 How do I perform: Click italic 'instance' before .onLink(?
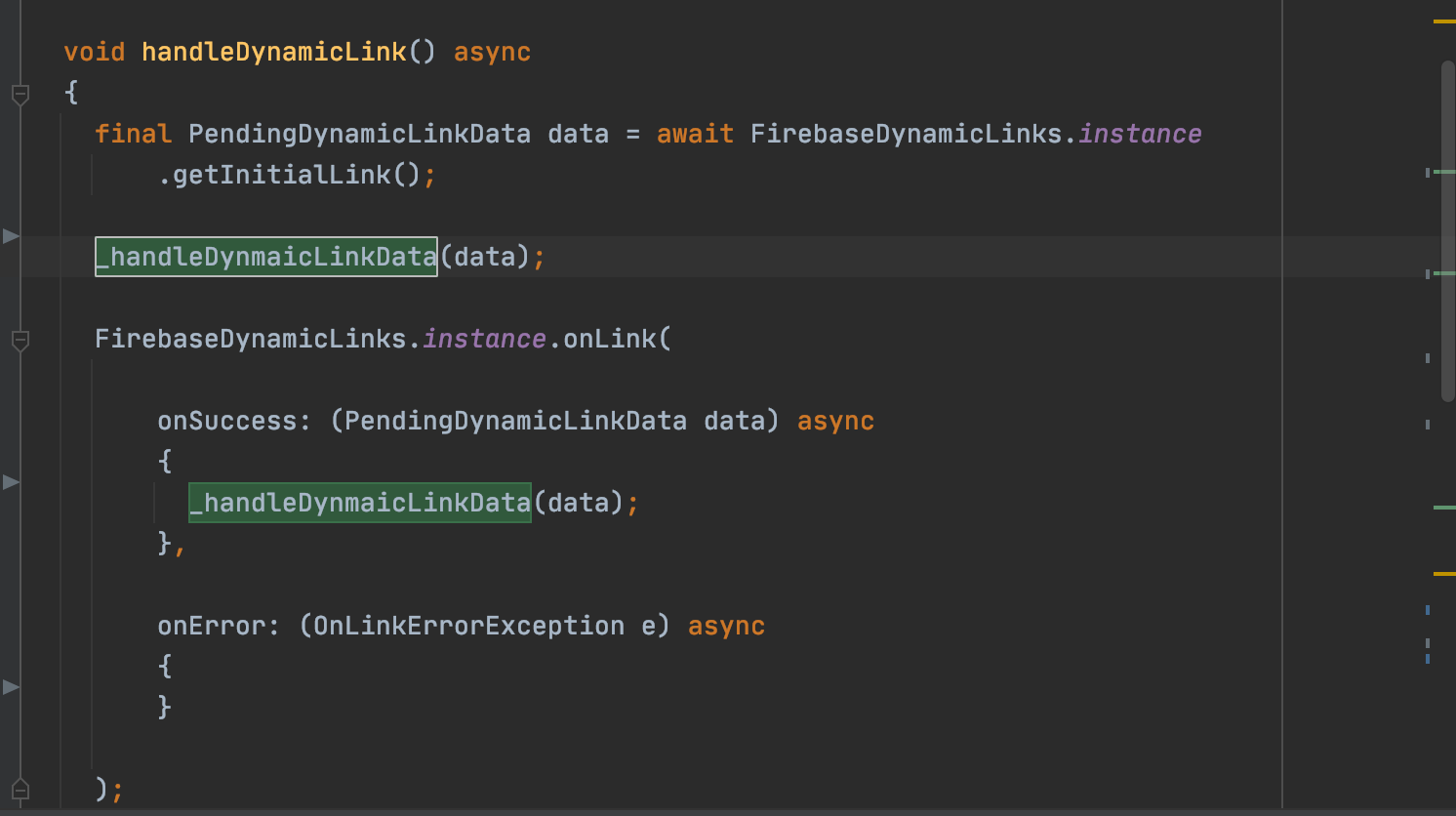[484, 339]
